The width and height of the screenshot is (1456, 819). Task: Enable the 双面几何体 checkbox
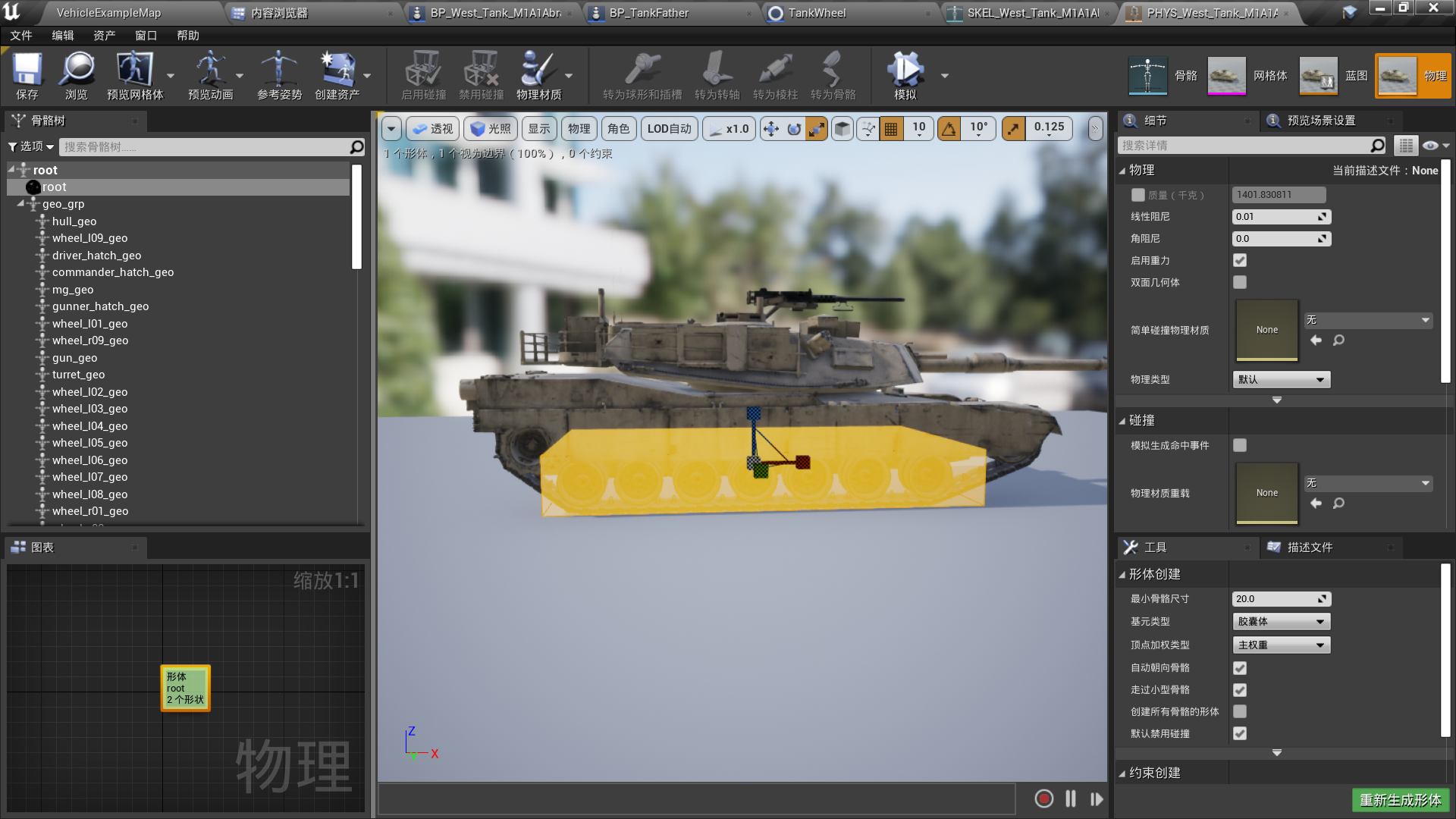[x=1240, y=282]
